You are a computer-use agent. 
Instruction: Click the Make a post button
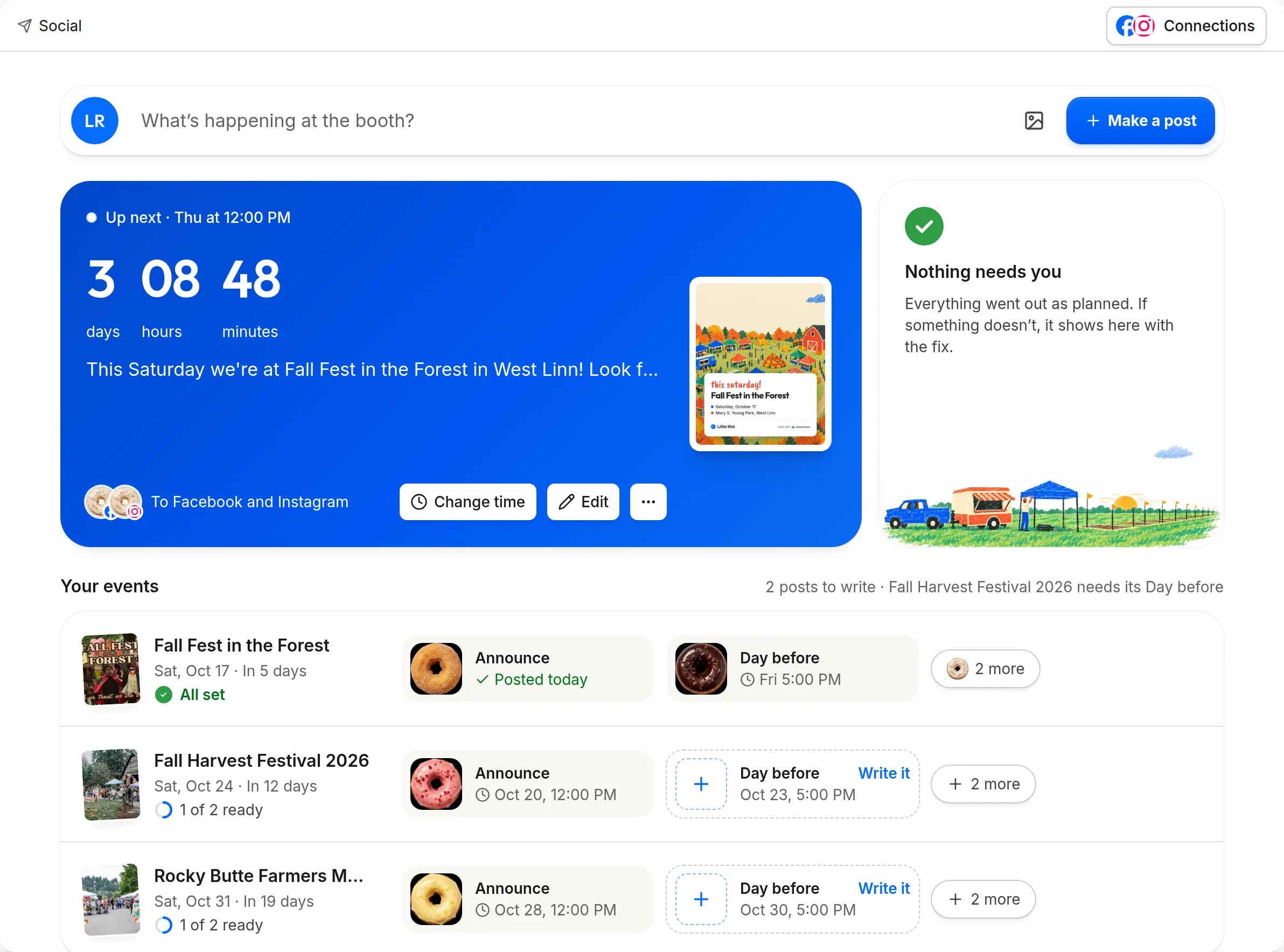click(x=1140, y=121)
